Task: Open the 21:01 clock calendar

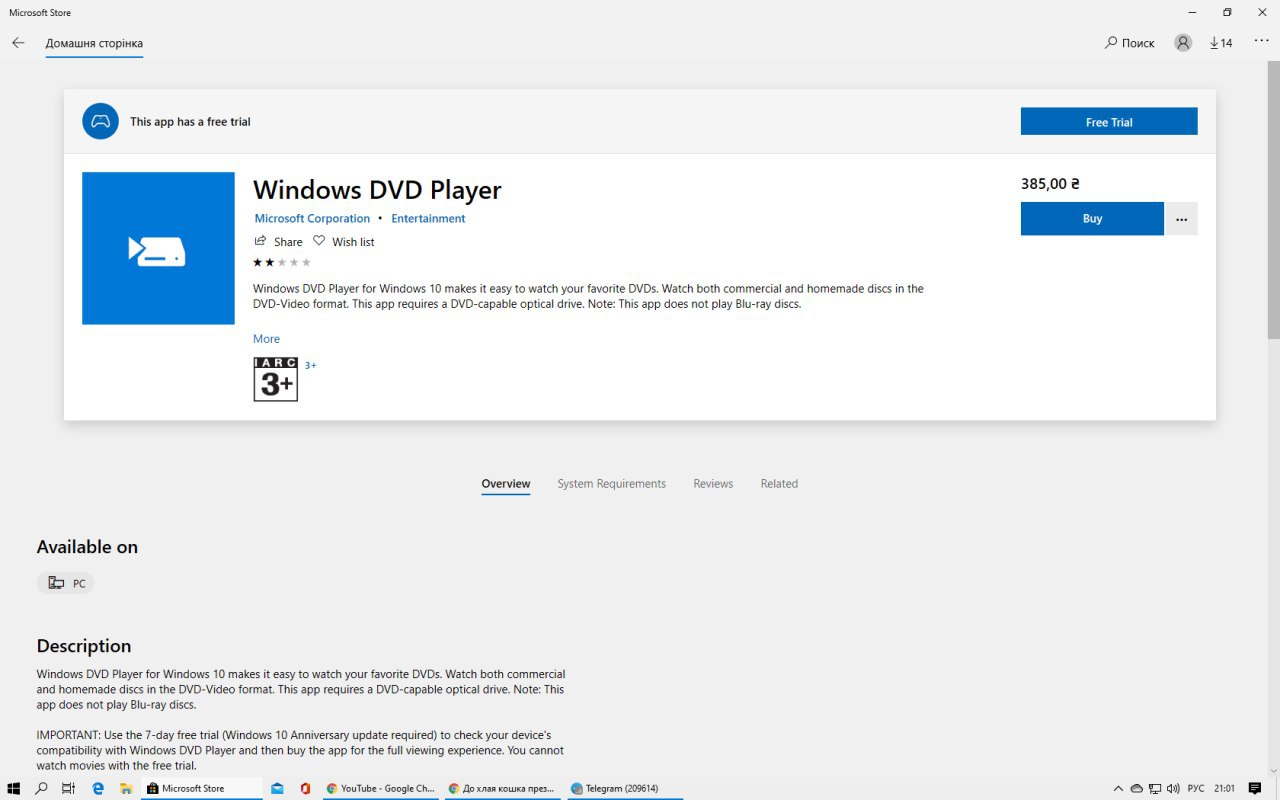Action: tap(1224, 788)
